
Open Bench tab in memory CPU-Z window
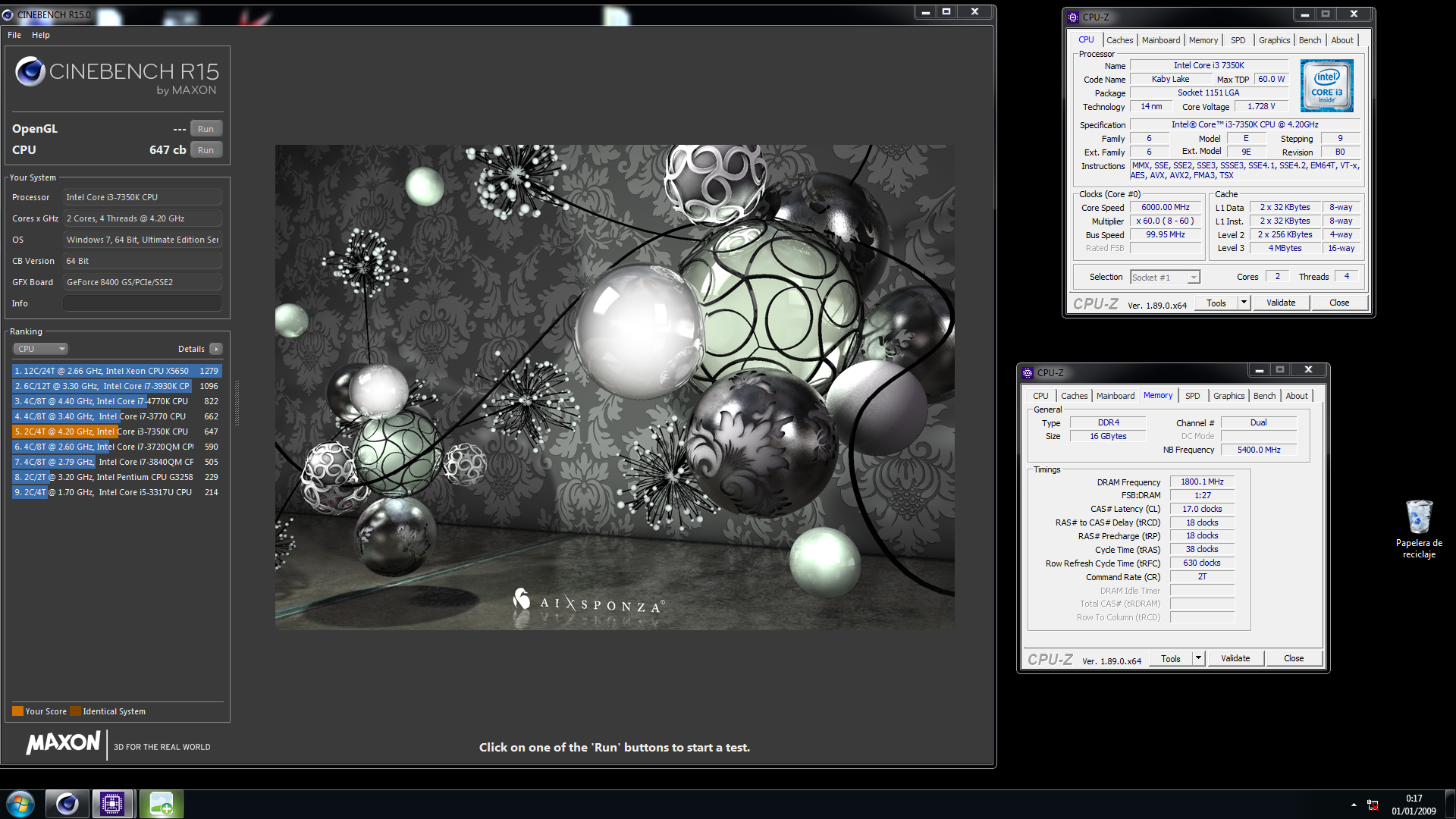(x=1264, y=396)
